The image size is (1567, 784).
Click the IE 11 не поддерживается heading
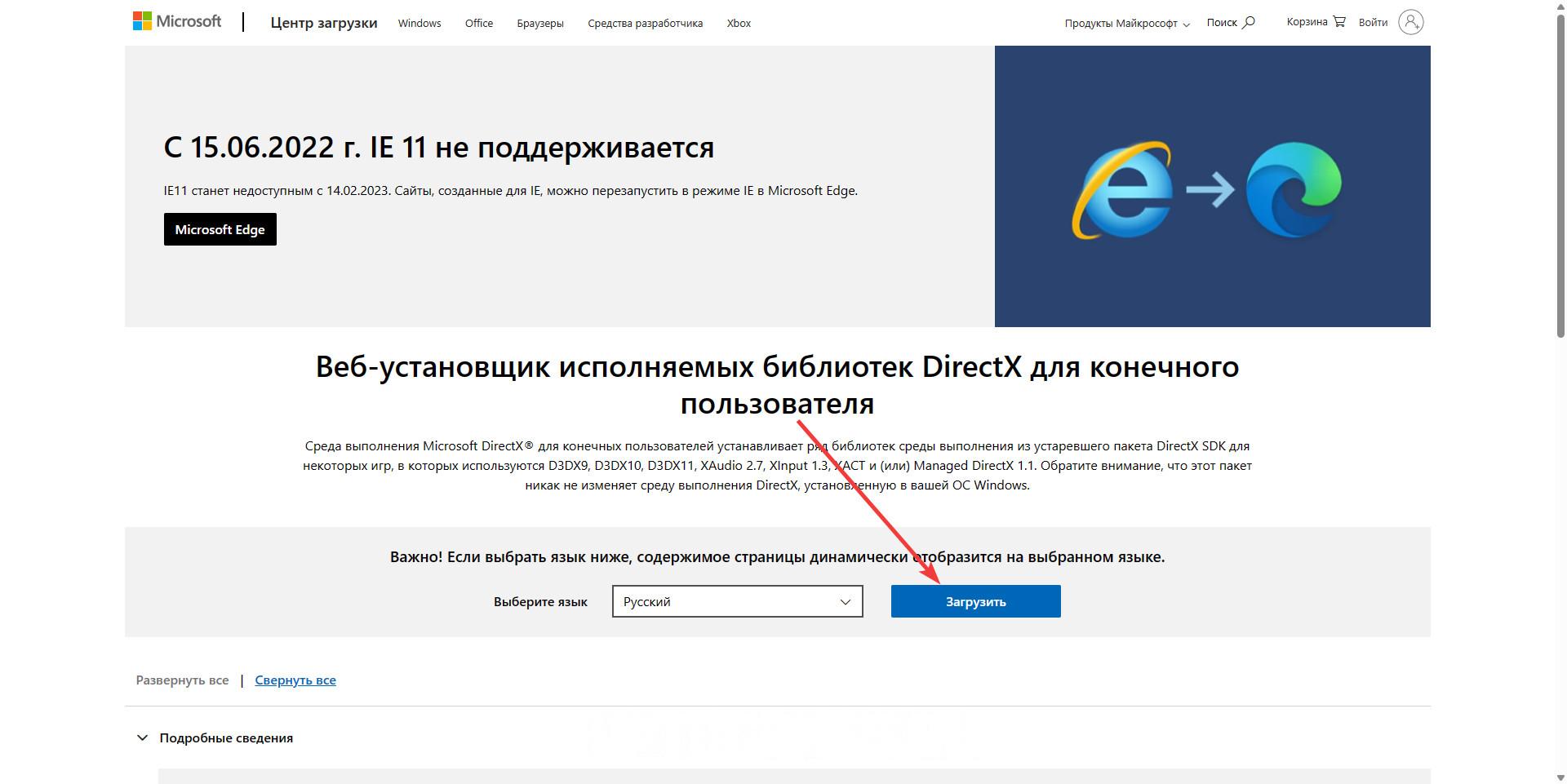click(439, 147)
